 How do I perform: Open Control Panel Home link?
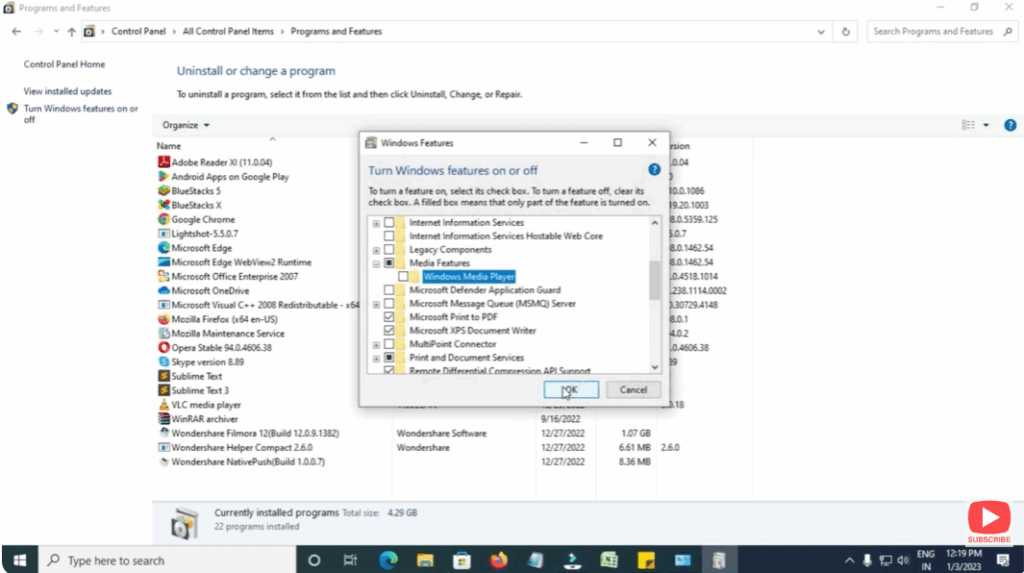(64, 64)
